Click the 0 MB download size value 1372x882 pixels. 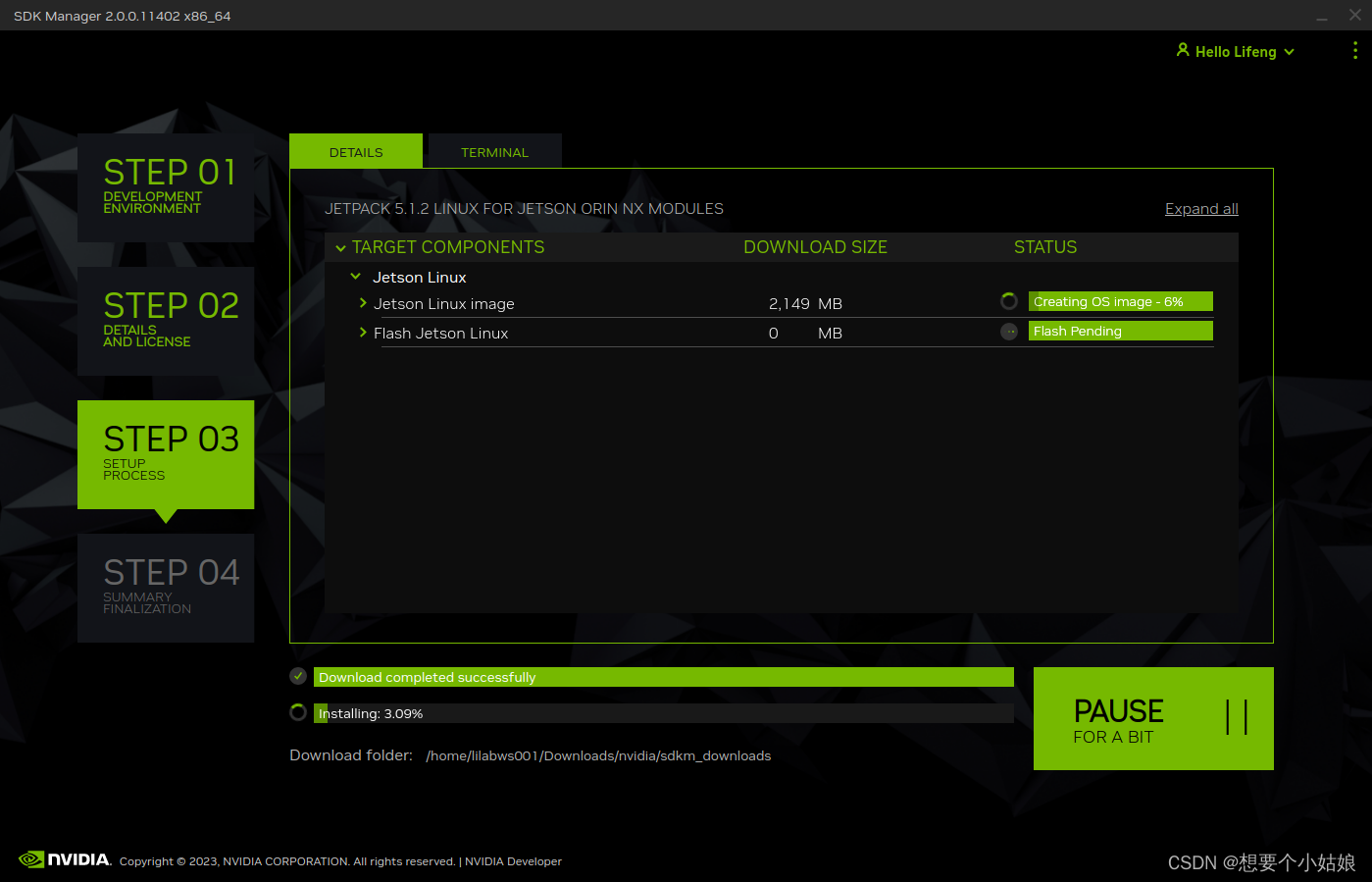click(x=805, y=333)
